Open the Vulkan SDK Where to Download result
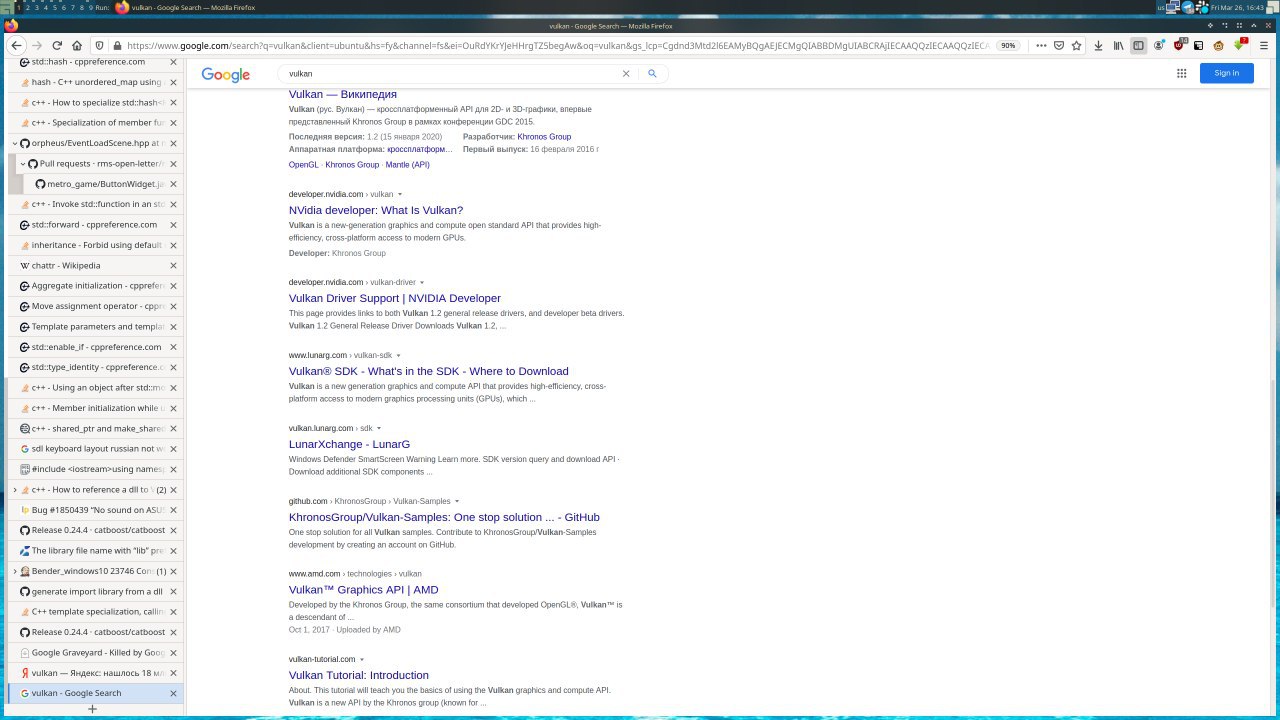Viewport: 1280px width, 720px height. click(x=429, y=371)
